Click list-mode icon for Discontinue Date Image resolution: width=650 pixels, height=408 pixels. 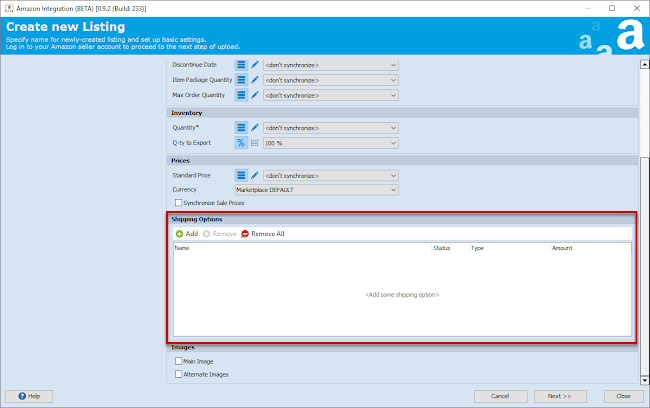[x=241, y=65]
